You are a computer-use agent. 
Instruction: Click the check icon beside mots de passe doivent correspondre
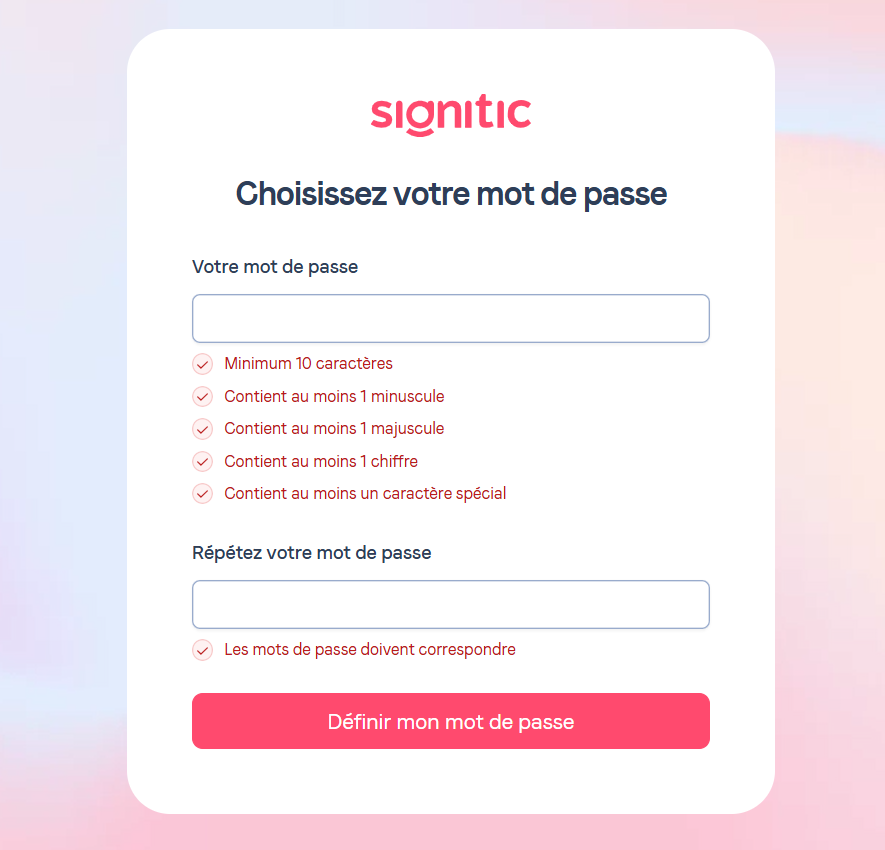coord(203,650)
